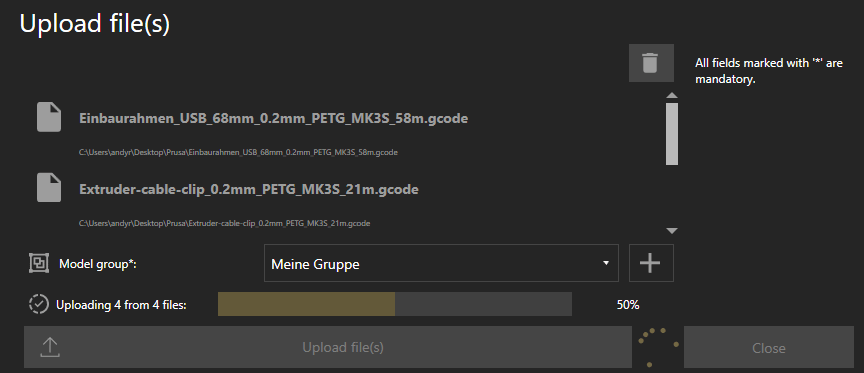This screenshot has height=373, width=864.
Task: Click the Model group icon
Action: coord(37,264)
